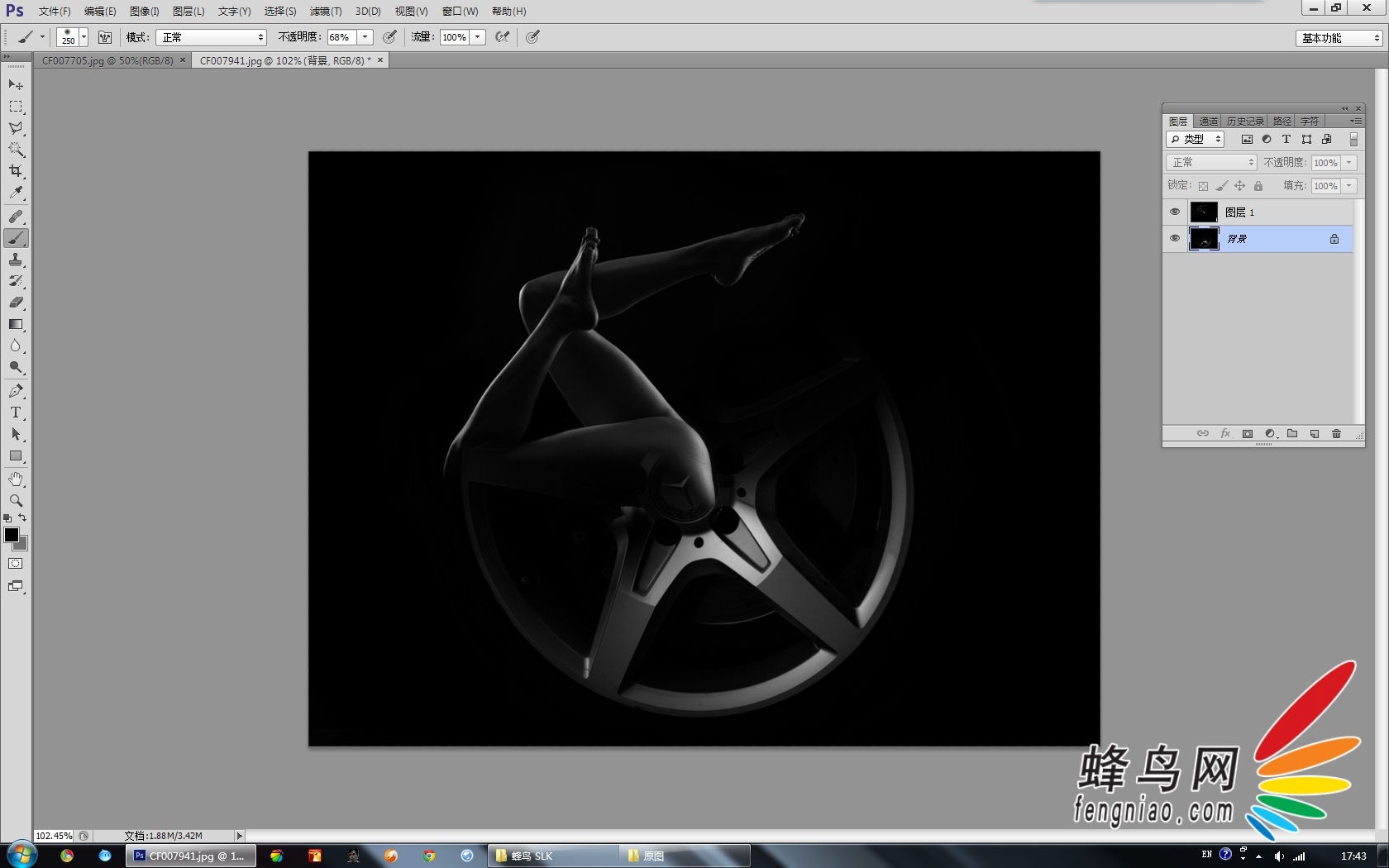1389x868 pixels.
Task: Select the Spot Healing Brush tool
Action: 16,217
